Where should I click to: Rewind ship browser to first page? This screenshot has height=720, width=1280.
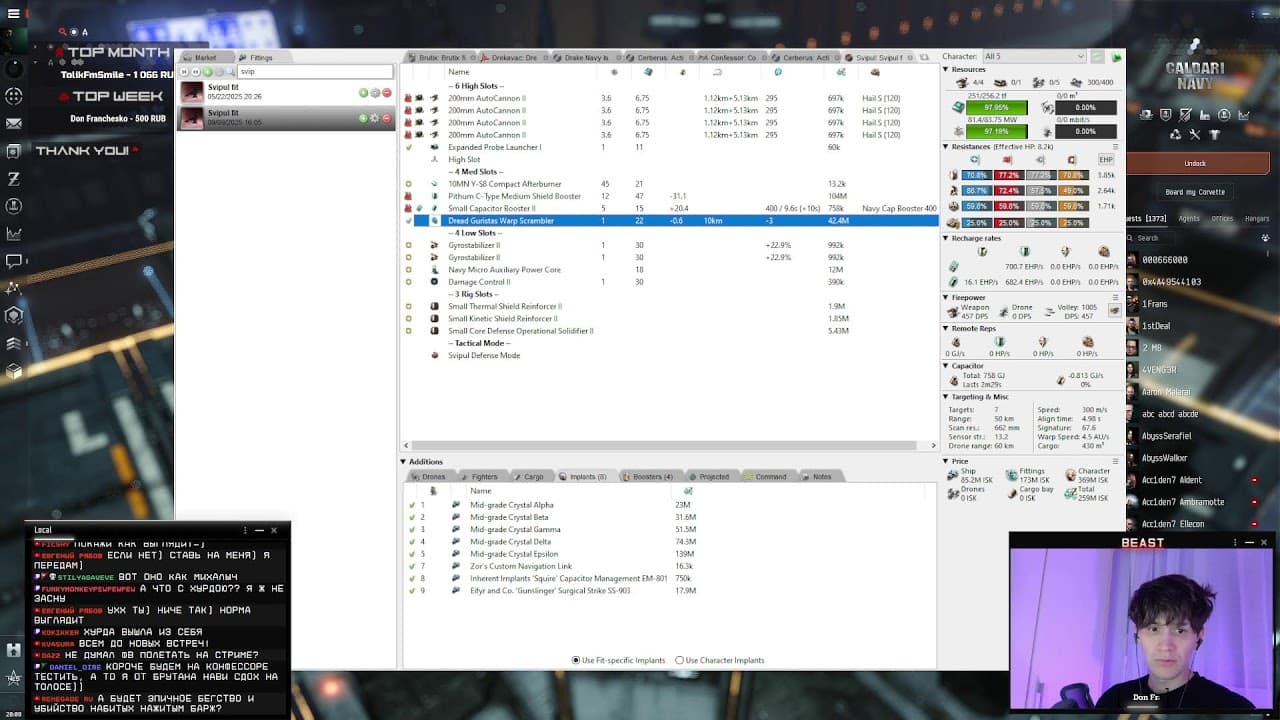pos(186,72)
